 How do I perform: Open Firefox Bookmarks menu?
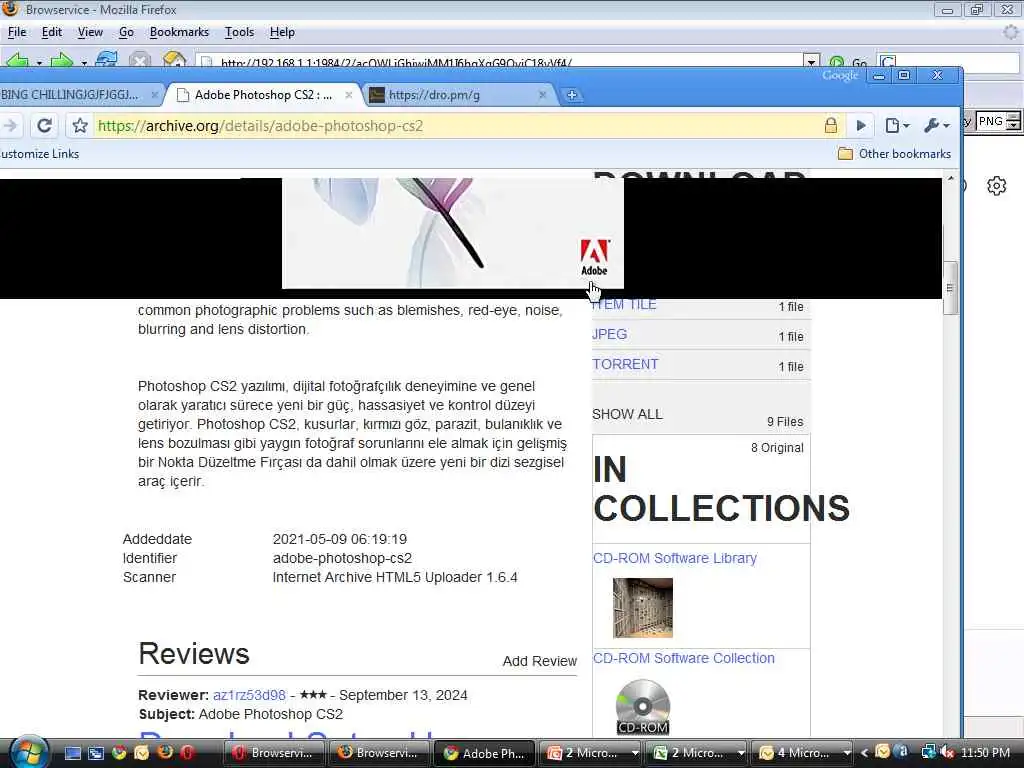tap(179, 32)
